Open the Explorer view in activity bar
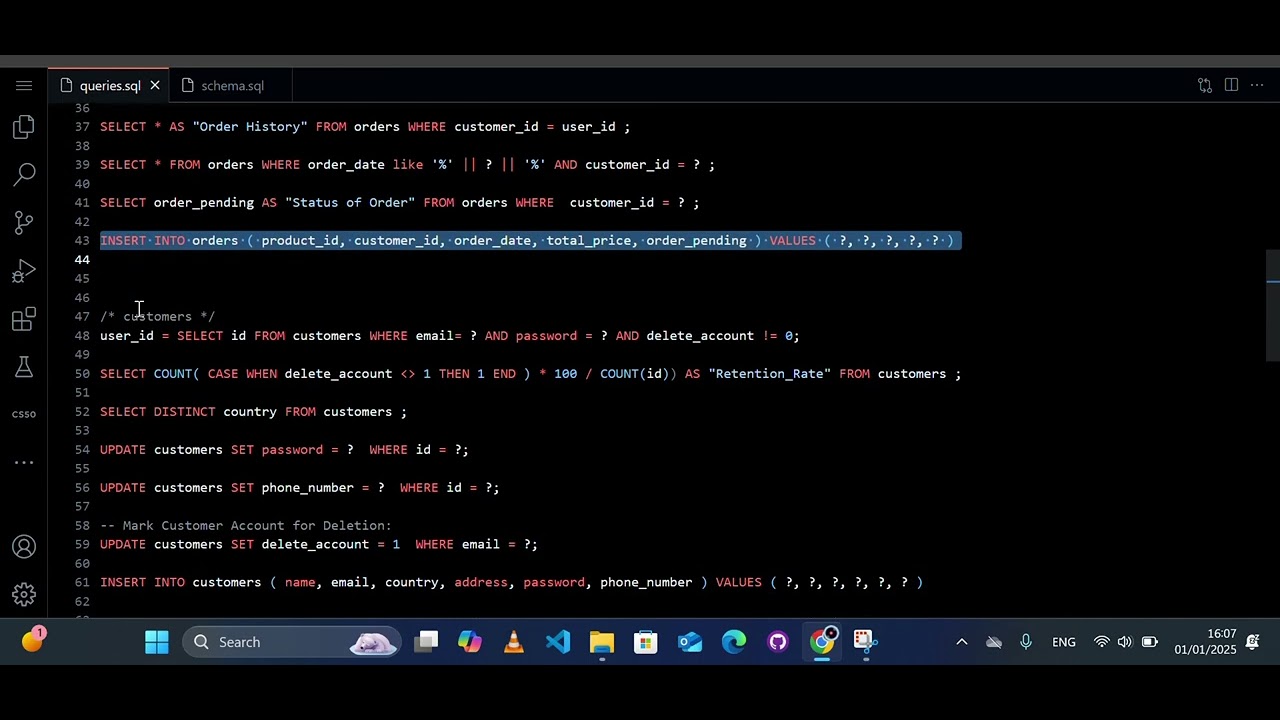Screen dimensions: 1280x720 [x=24, y=127]
